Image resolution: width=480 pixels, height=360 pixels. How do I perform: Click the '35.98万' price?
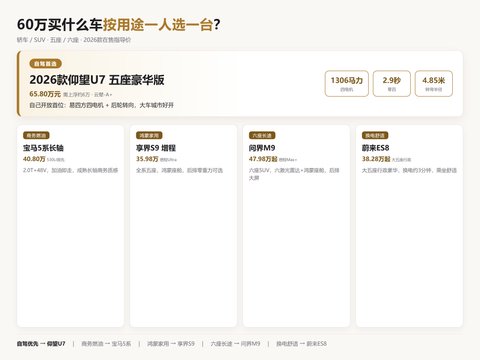[147, 159]
